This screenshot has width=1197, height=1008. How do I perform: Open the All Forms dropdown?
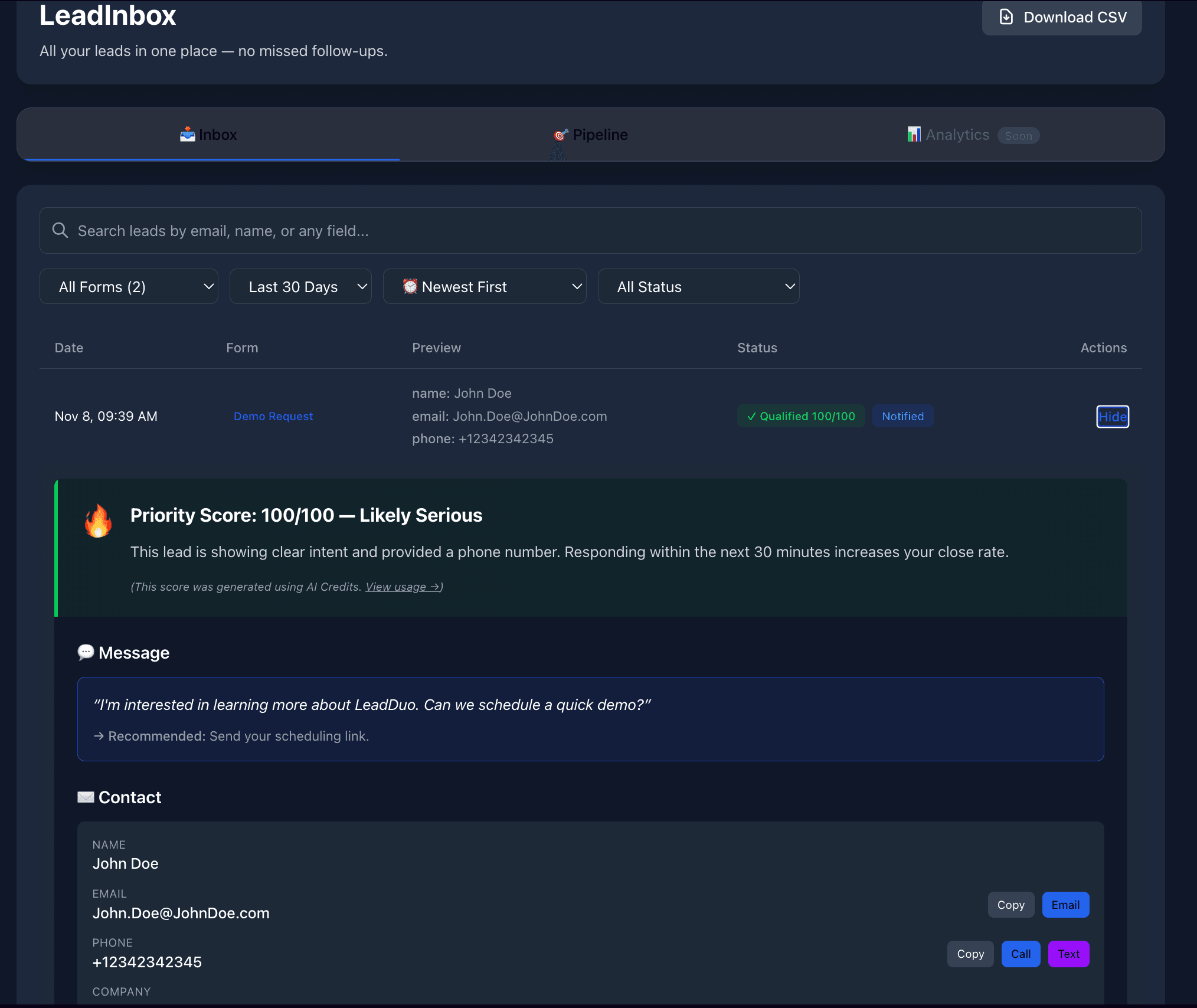tap(129, 286)
